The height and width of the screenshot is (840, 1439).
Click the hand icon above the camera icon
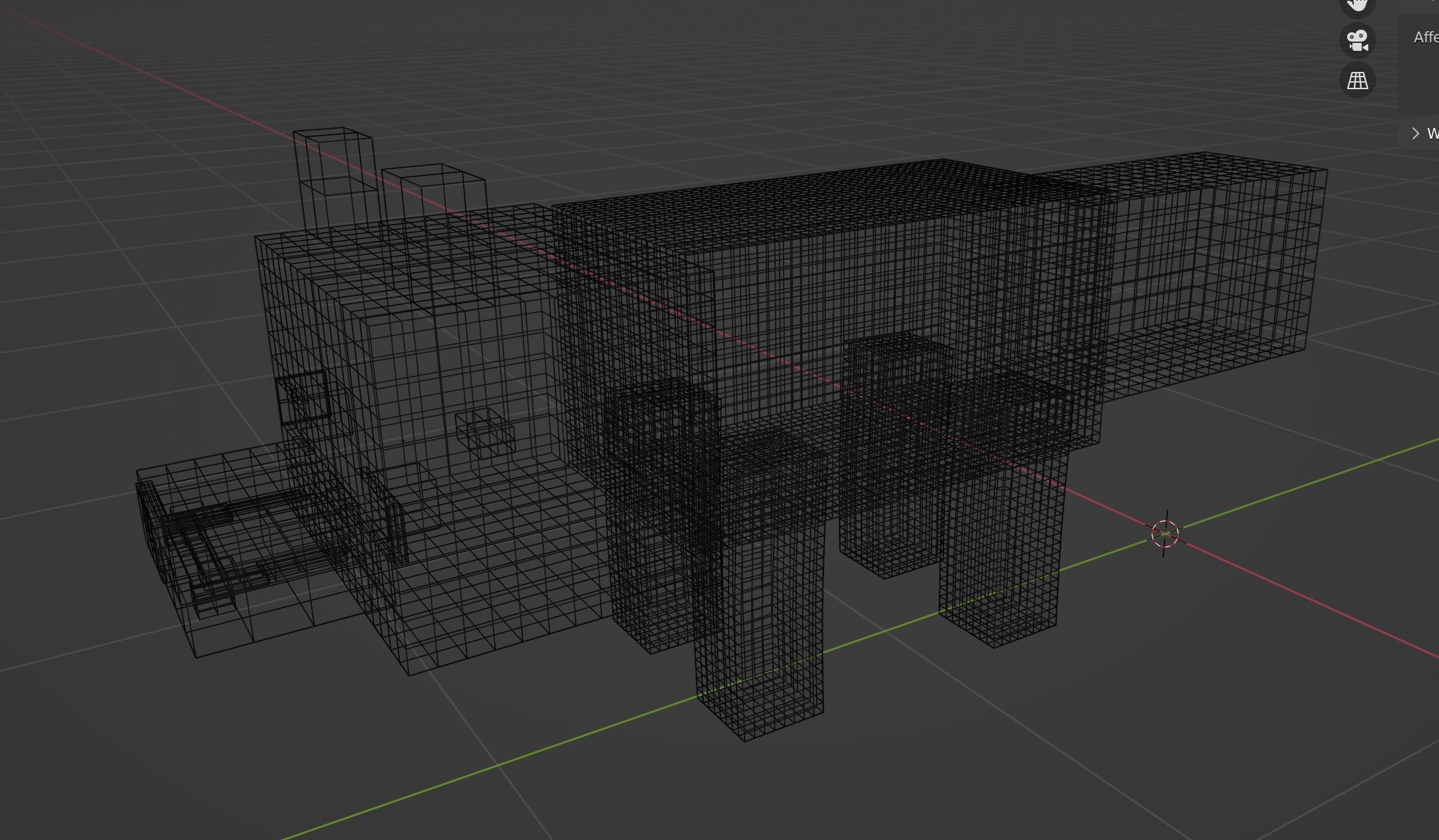(1358, 5)
